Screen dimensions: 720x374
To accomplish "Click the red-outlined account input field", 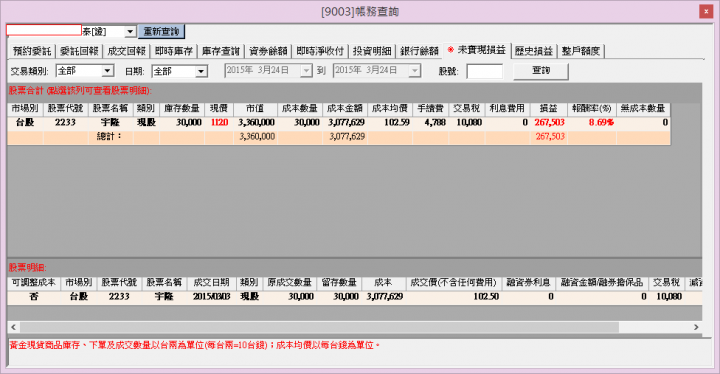I will coord(44,30).
